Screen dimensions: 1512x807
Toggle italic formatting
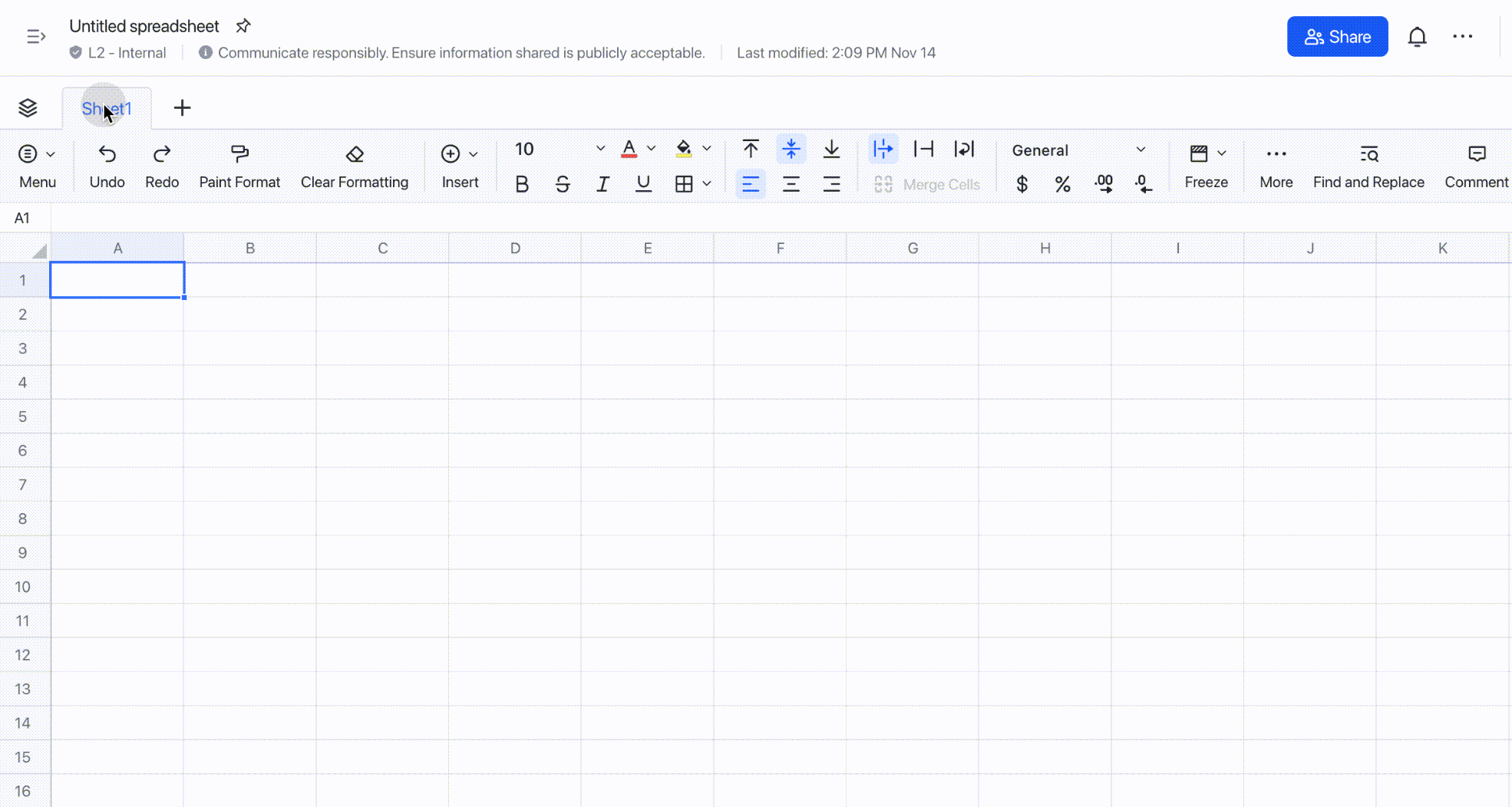603,183
